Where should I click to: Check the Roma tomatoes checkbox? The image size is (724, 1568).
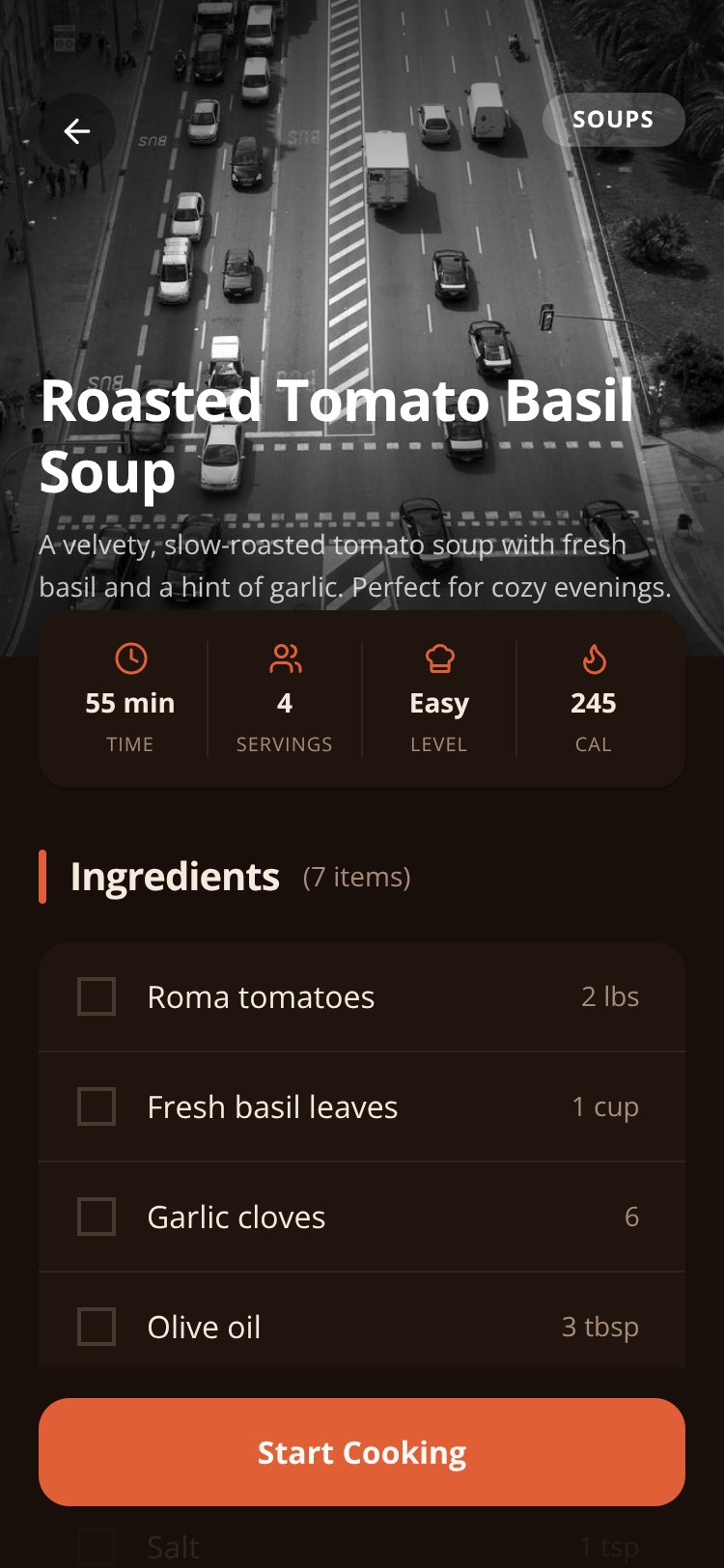(x=97, y=996)
